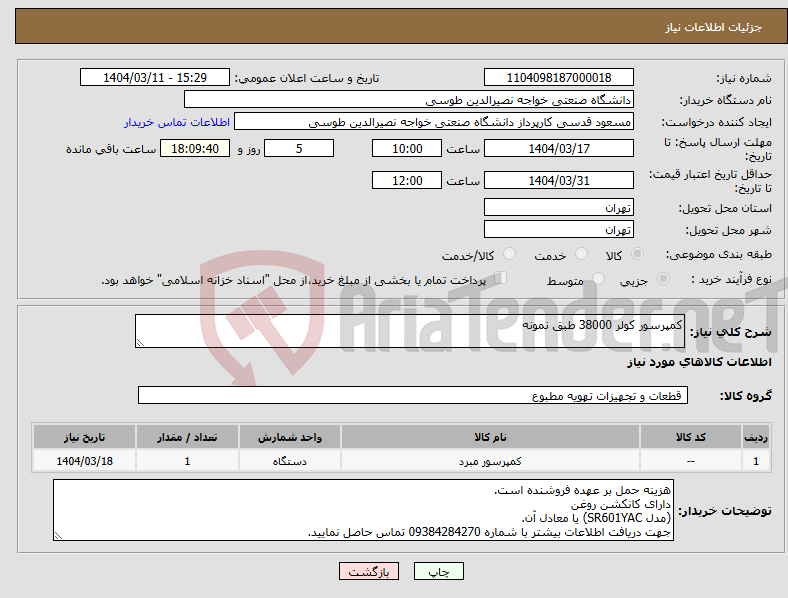Click the description textarea resize grip
The height and width of the screenshot is (598, 788).
click(140, 343)
